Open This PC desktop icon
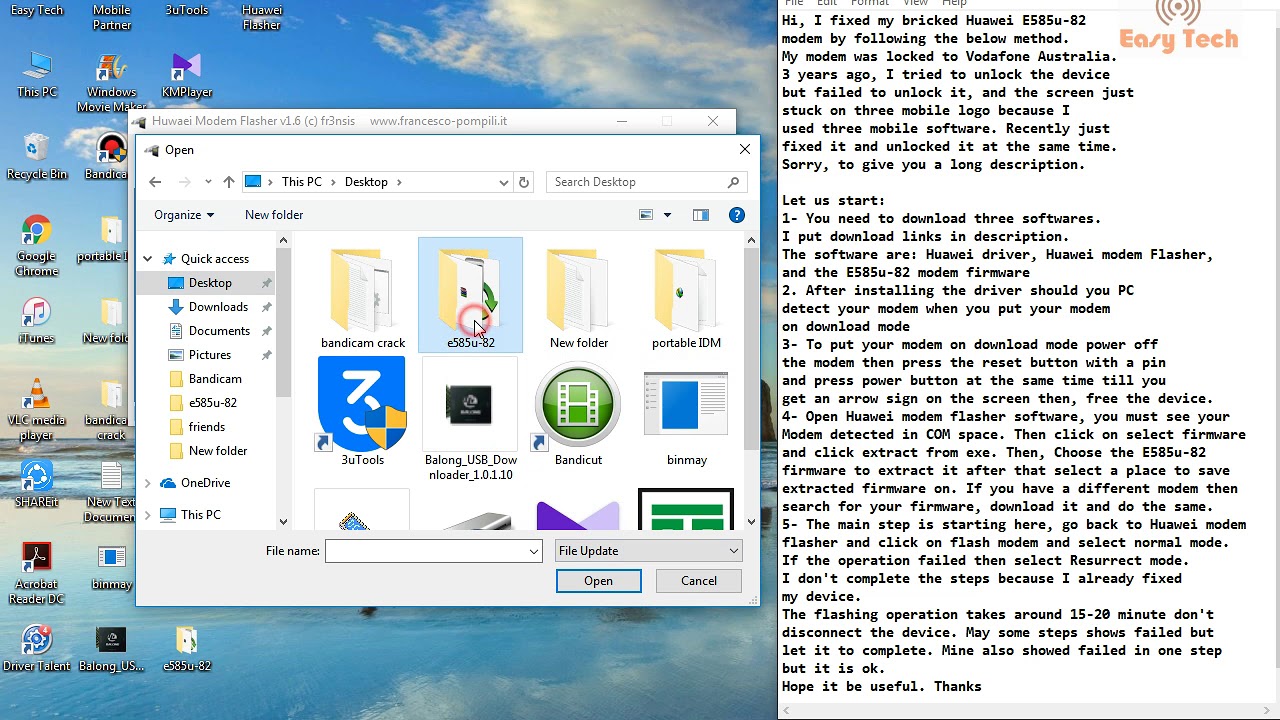1280x720 pixels. click(37, 74)
